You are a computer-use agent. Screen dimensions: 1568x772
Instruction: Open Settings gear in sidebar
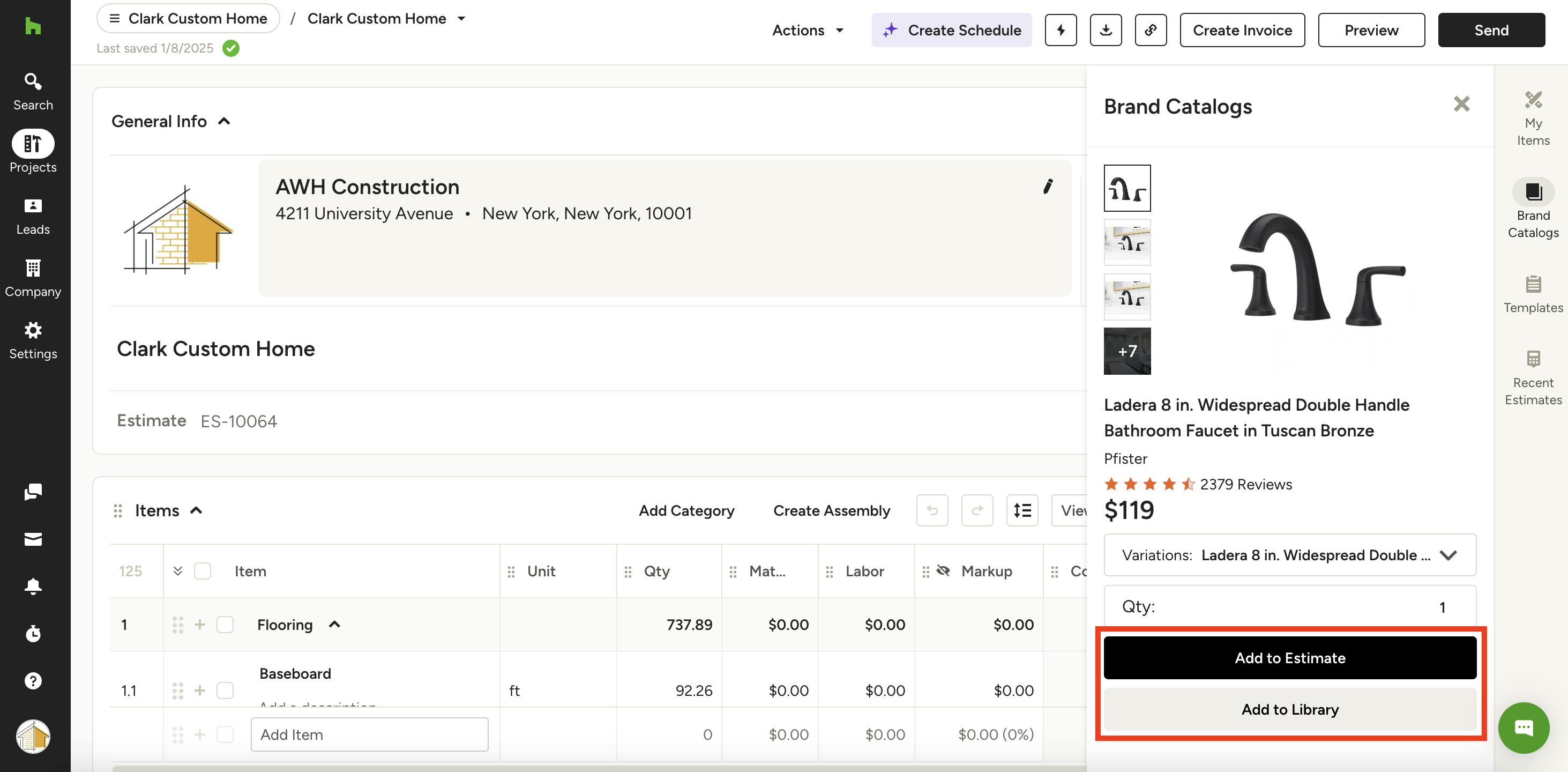tap(33, 340)
